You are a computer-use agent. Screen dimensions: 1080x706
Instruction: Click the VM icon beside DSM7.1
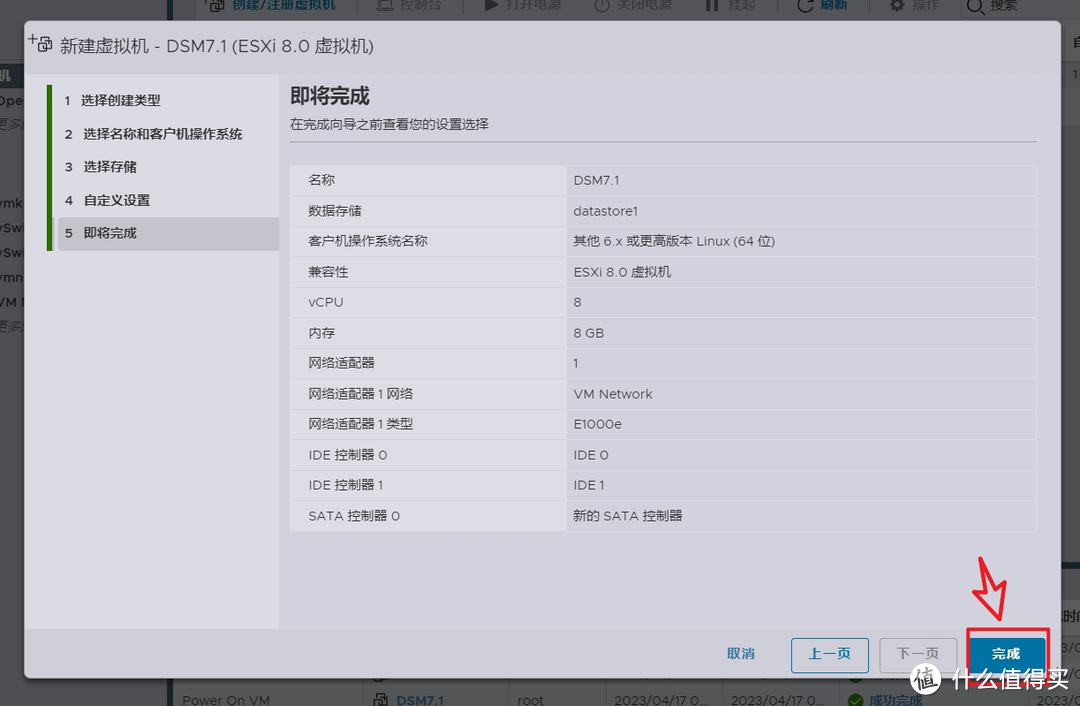coord(384,700)
